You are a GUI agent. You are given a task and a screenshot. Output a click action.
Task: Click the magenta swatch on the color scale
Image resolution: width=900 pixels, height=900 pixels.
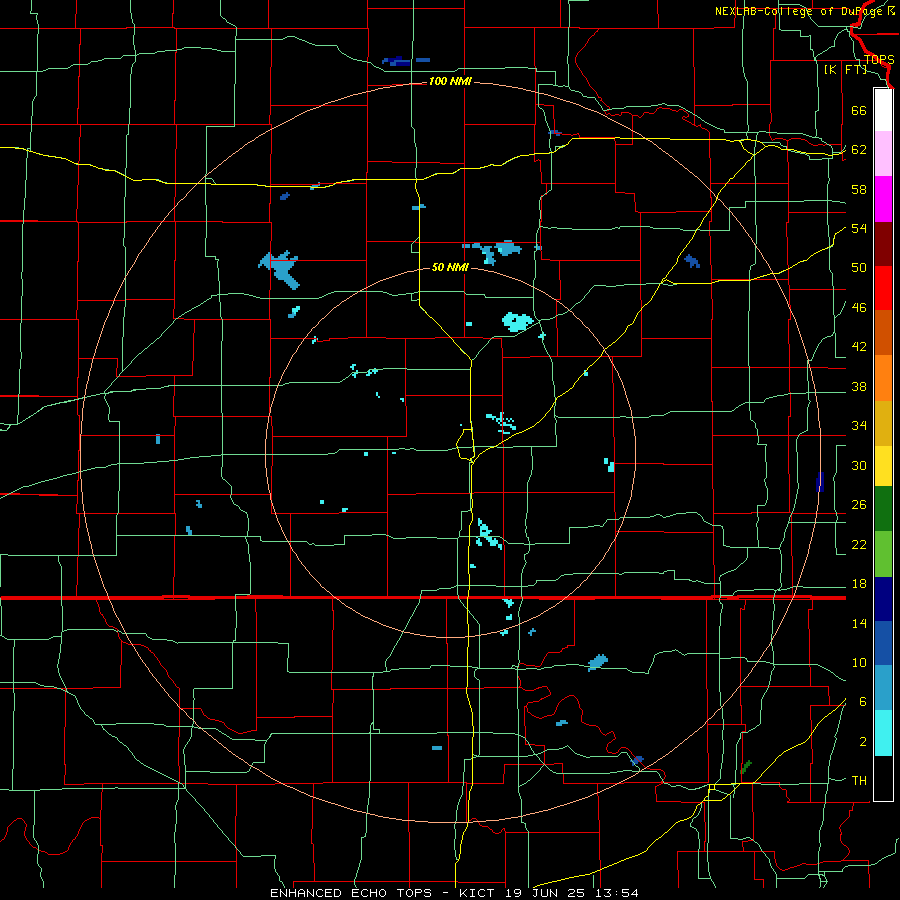pyautogui.click(x=883, y=199)
